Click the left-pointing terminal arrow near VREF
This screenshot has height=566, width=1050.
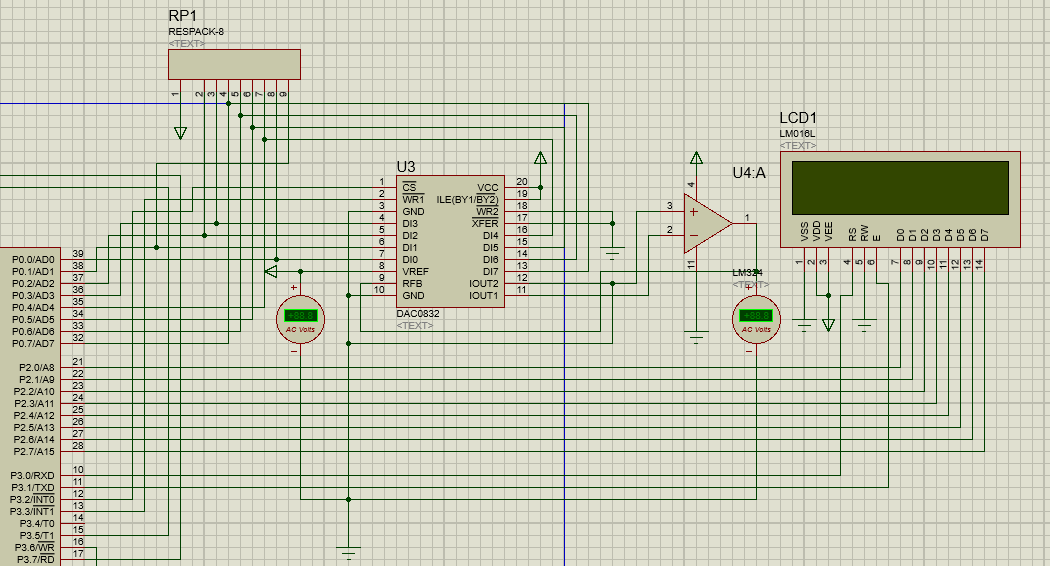[271, 271]
